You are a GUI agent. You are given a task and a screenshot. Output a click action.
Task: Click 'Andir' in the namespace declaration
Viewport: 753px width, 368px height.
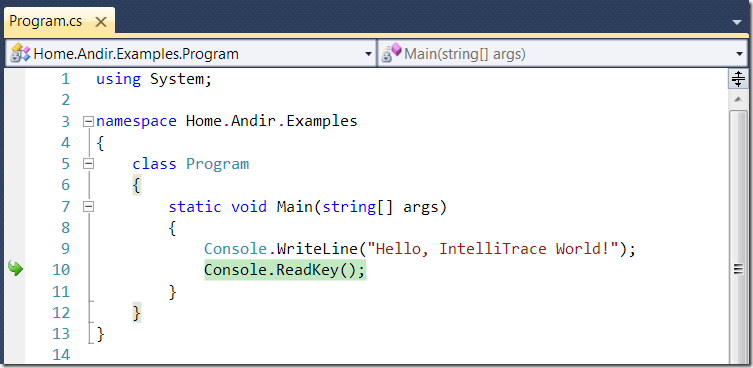coord(254,121)
